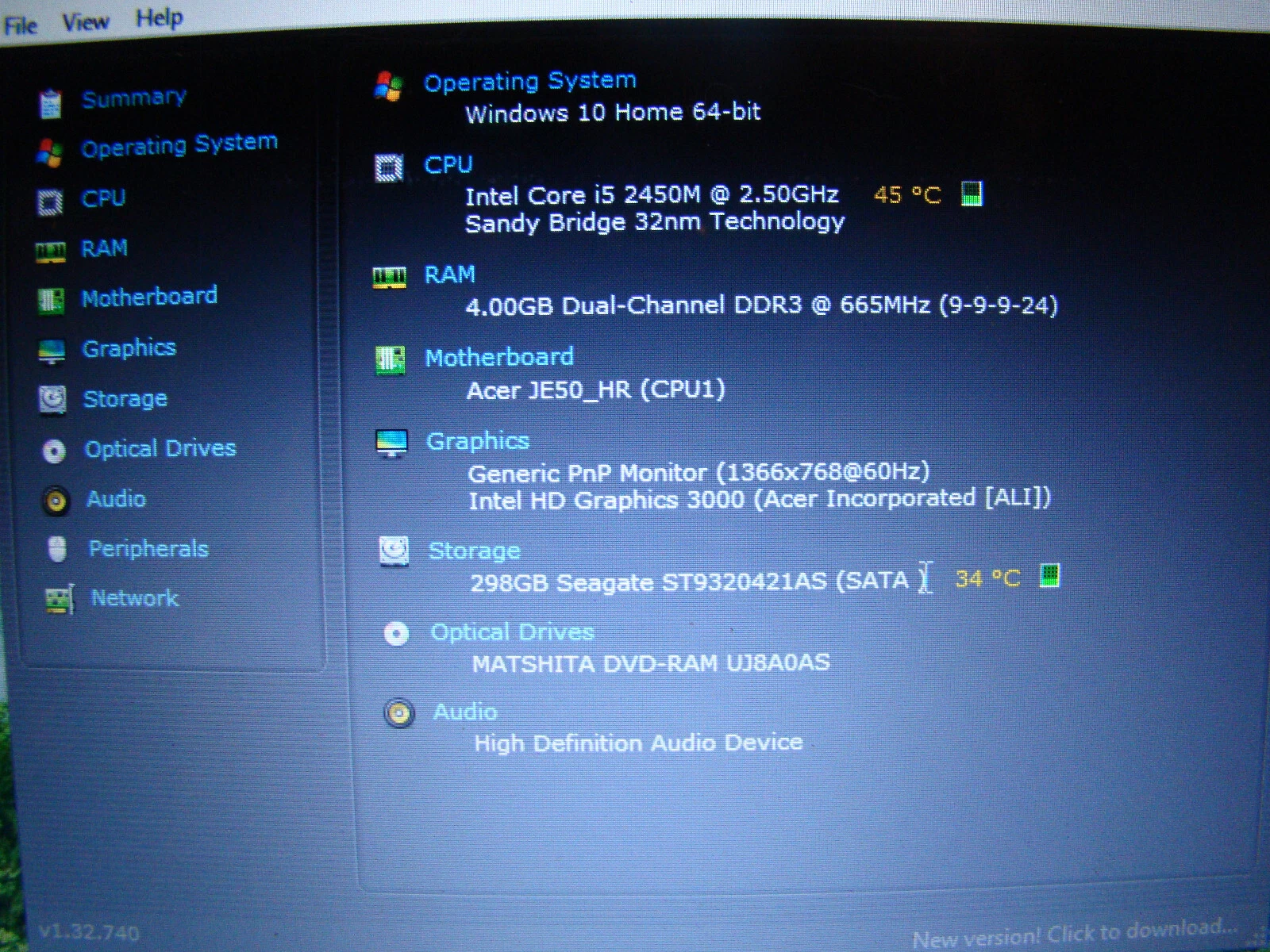Screen dimensions: 1270x952
Task: Click 'Intel Core i5 2450M @ 2.50GHz' text
Action: pos(652,195)
